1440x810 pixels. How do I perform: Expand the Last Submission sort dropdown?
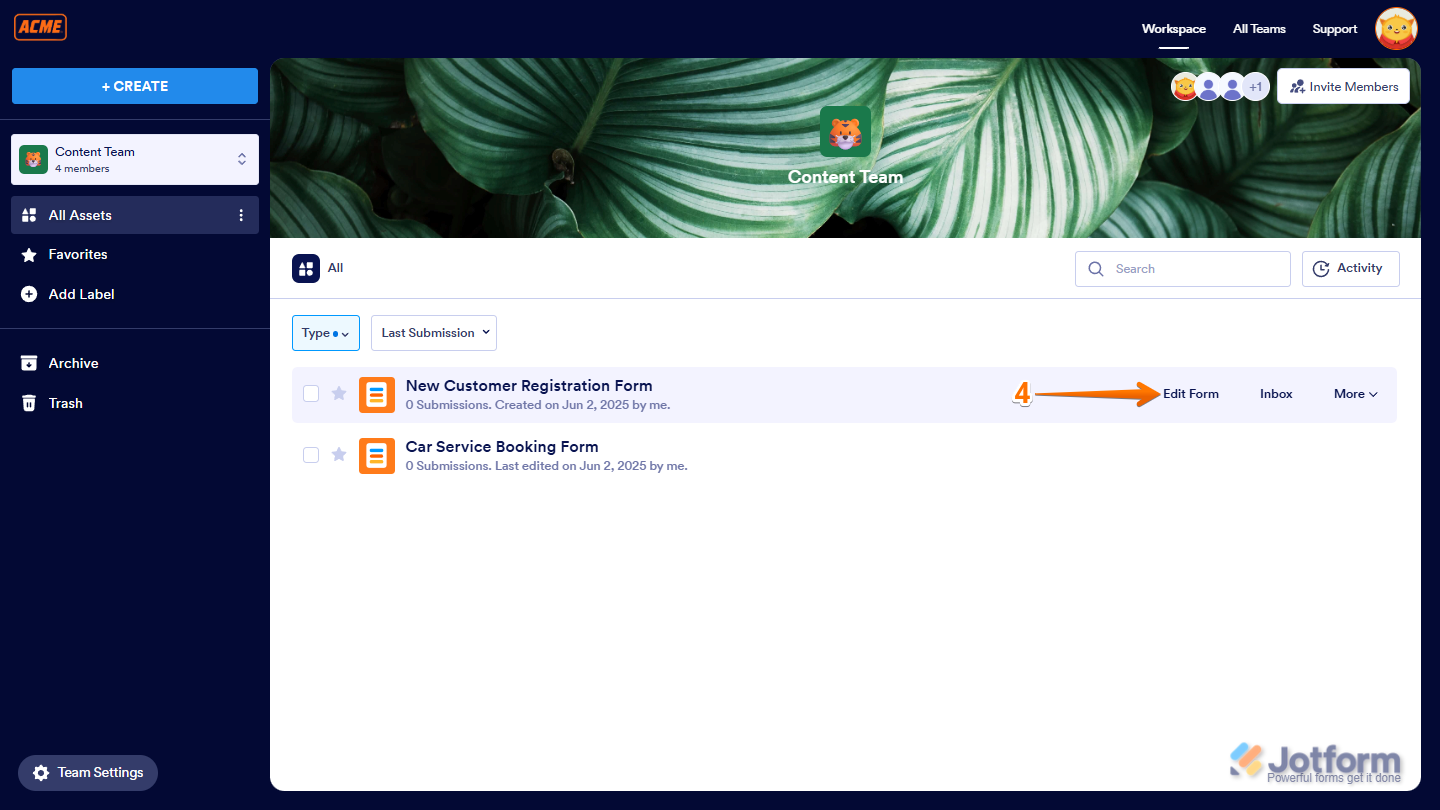click(433, 332)
